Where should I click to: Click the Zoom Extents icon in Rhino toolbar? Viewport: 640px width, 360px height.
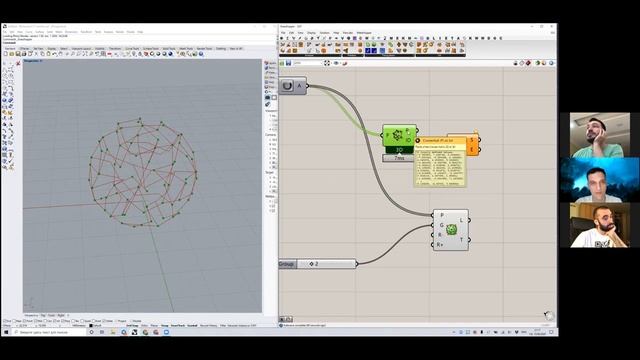pos(85,54)
